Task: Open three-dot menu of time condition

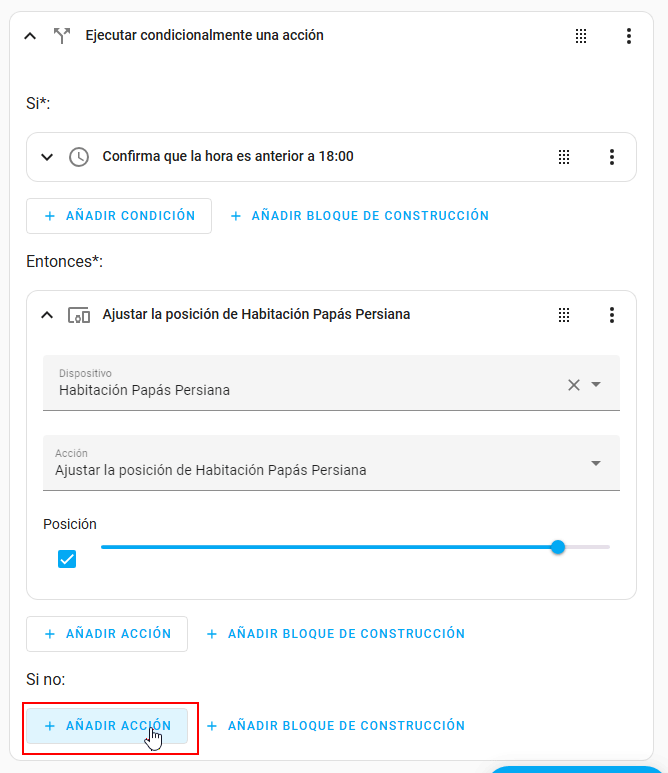Action: tap(611, 157)
